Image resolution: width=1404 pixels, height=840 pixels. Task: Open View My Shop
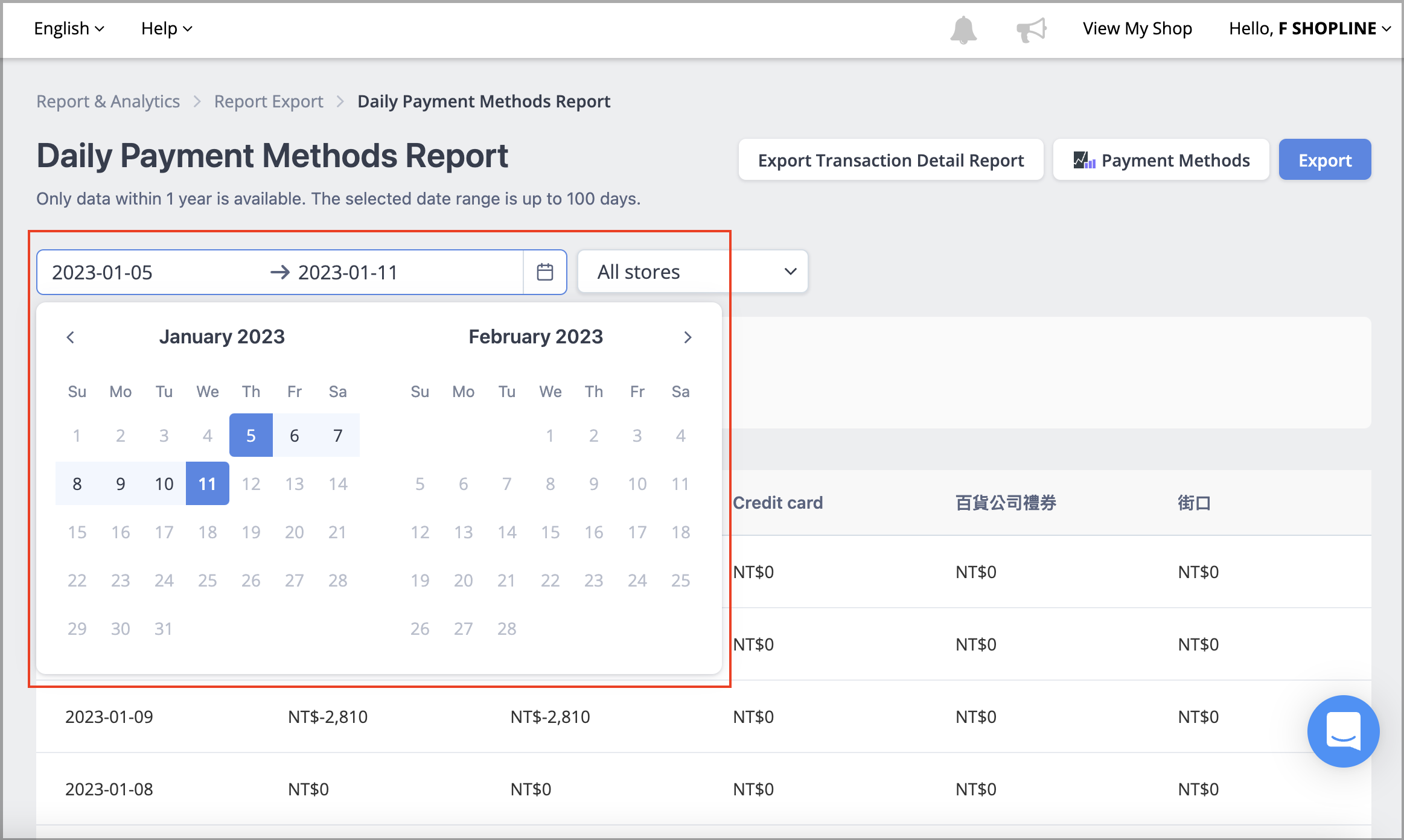pos(1137,28)
